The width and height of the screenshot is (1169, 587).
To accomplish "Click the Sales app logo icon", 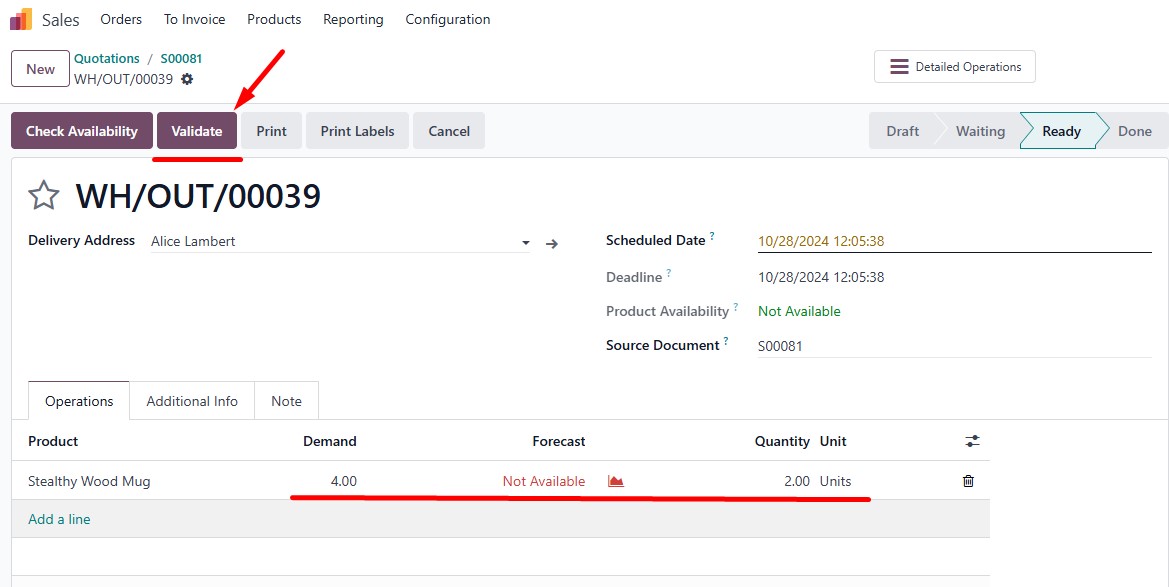I will pos(21,19).
